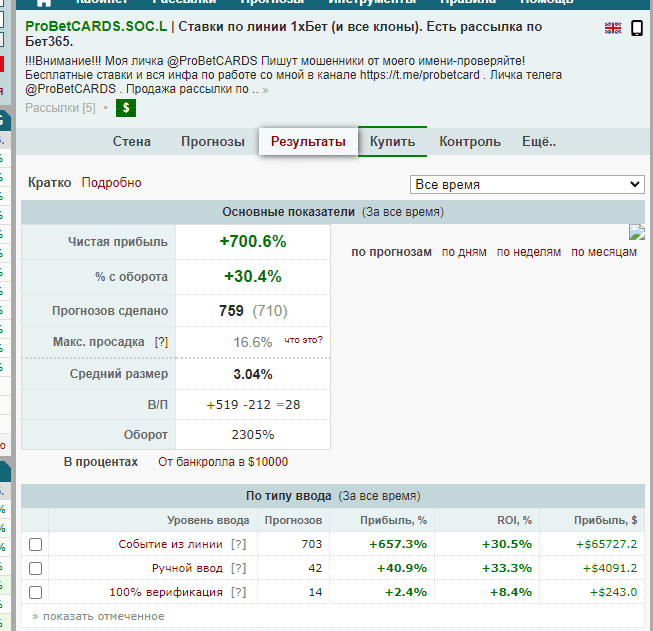
Task: Expand the description via the » link
Action: (x=265, y=90)
